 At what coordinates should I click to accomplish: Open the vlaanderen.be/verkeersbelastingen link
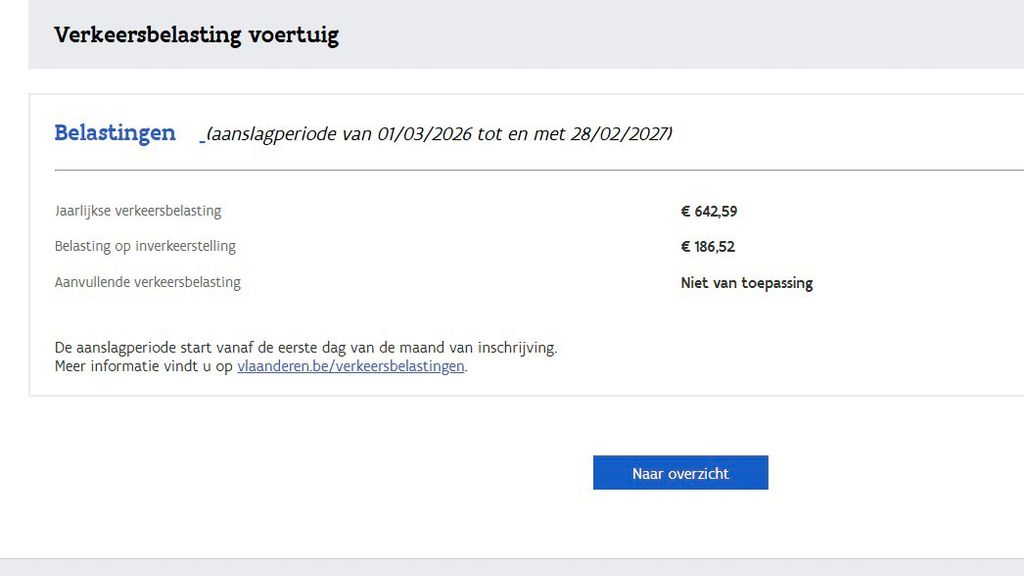(x=351, y=366)
